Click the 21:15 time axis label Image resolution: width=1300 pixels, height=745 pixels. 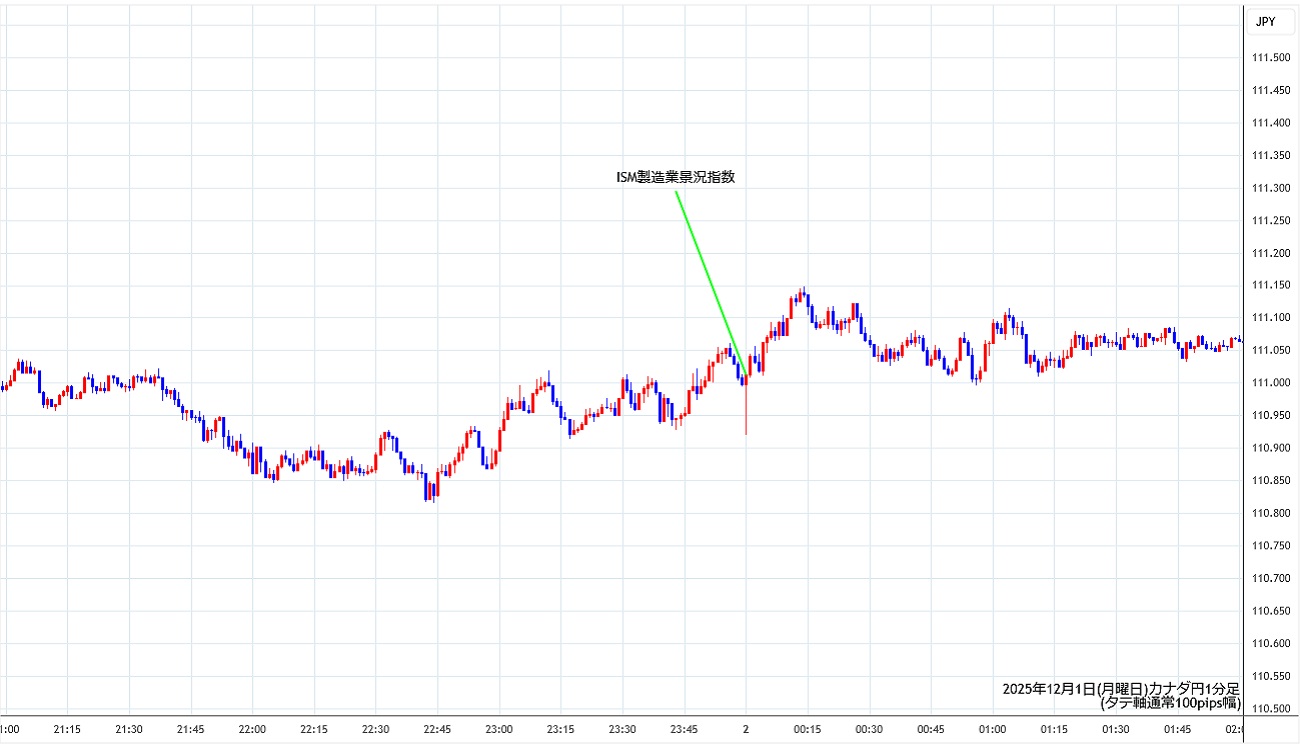[67, 729]
